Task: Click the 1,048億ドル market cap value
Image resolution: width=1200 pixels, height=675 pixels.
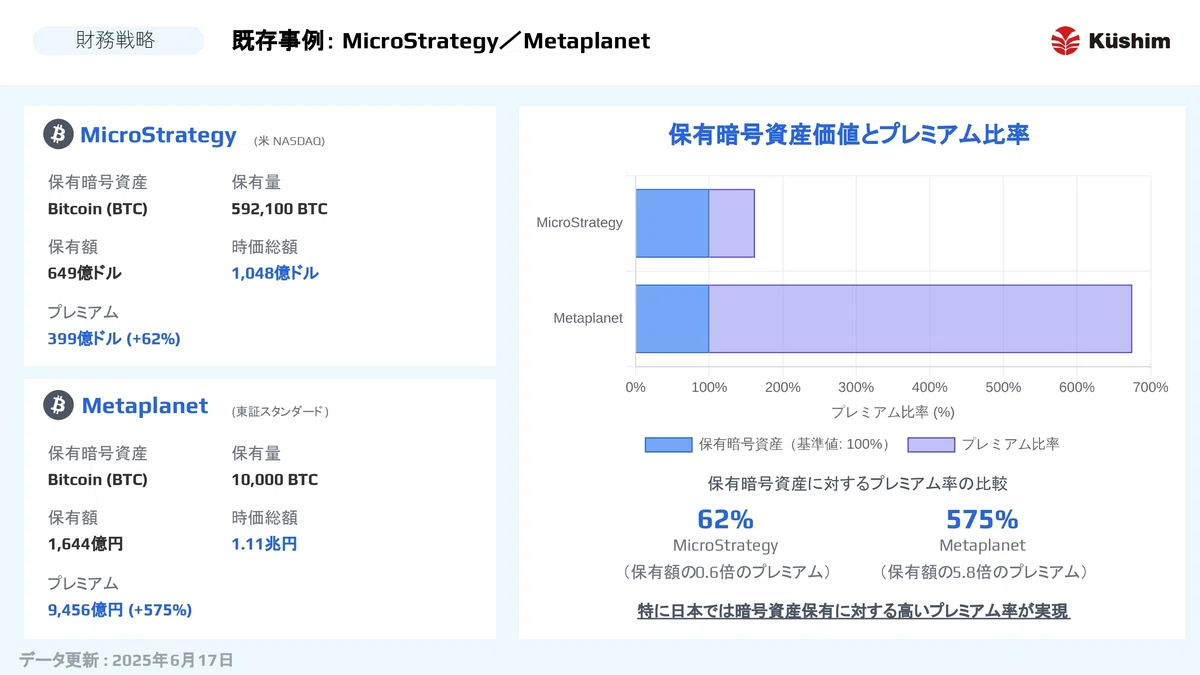Action: click(x=275, y=273)
